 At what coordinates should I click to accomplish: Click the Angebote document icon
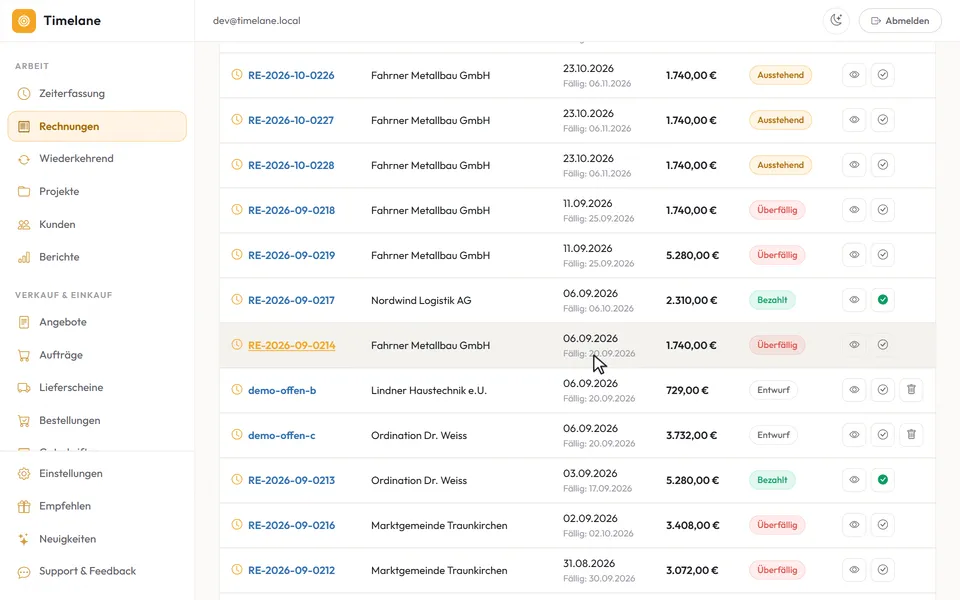[24, 322]
